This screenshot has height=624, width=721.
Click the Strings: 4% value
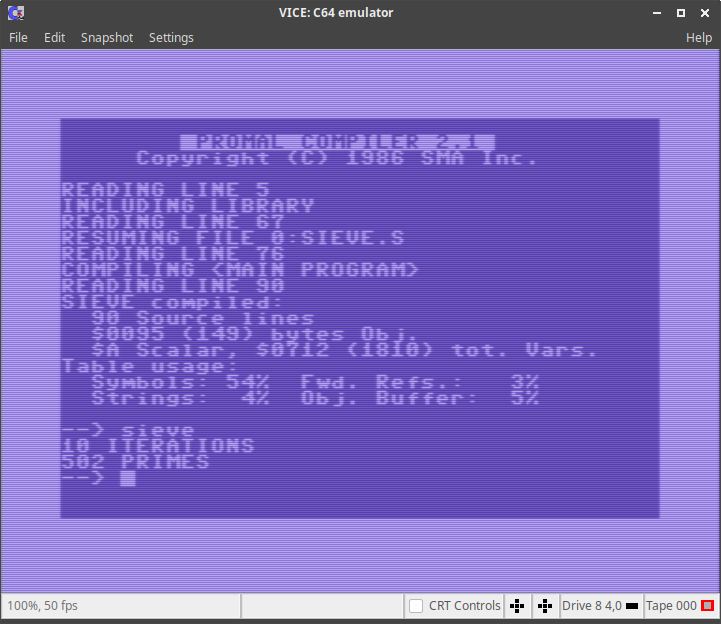pyautogui.click(x=180, y=398)
